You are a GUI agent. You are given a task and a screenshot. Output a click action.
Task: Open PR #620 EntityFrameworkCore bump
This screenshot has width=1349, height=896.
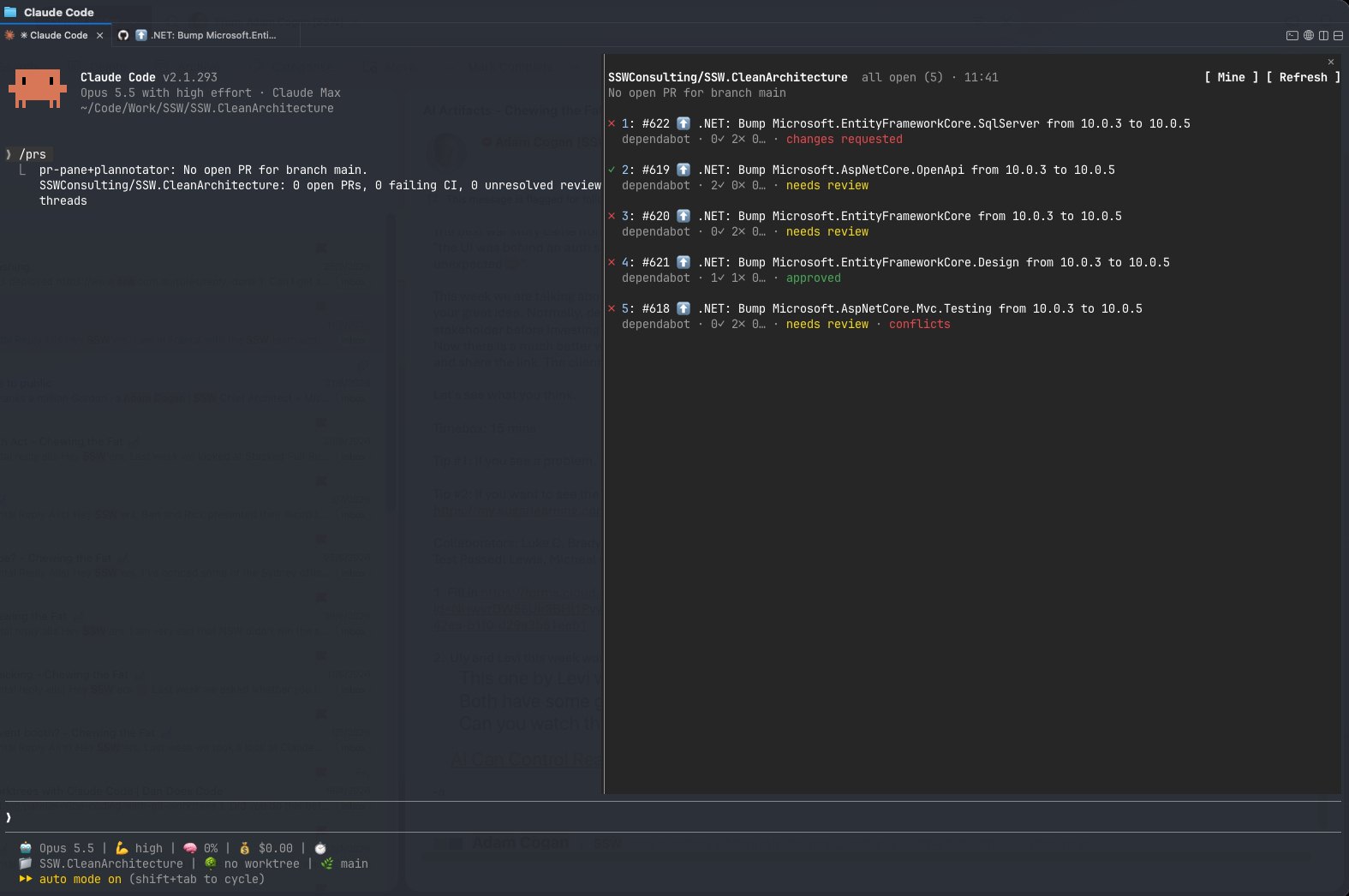872,216
